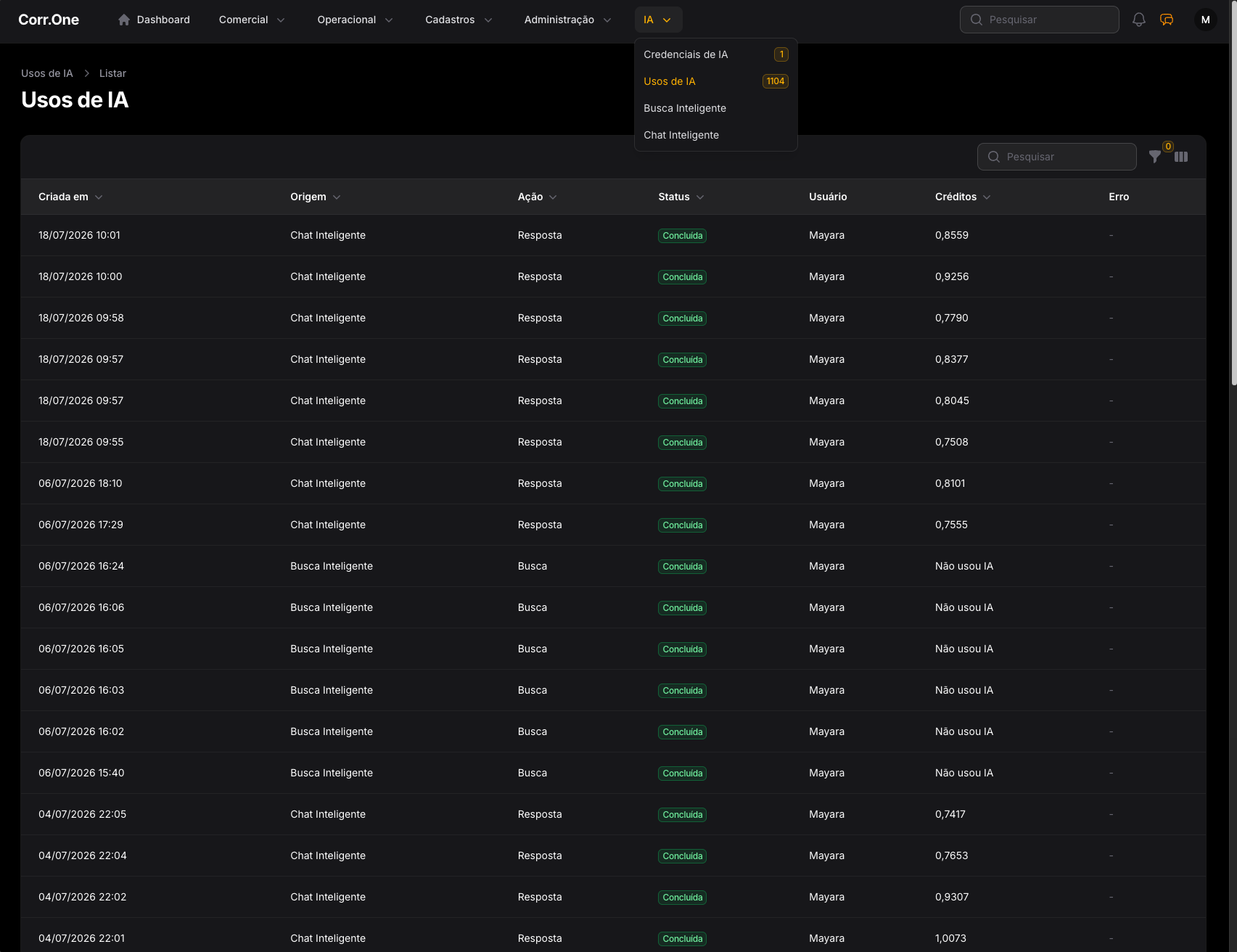The width and height of the screenshot is (1237, 952).
Task: Open the table filter funnel icon
Action: [x=1155, y=157]
